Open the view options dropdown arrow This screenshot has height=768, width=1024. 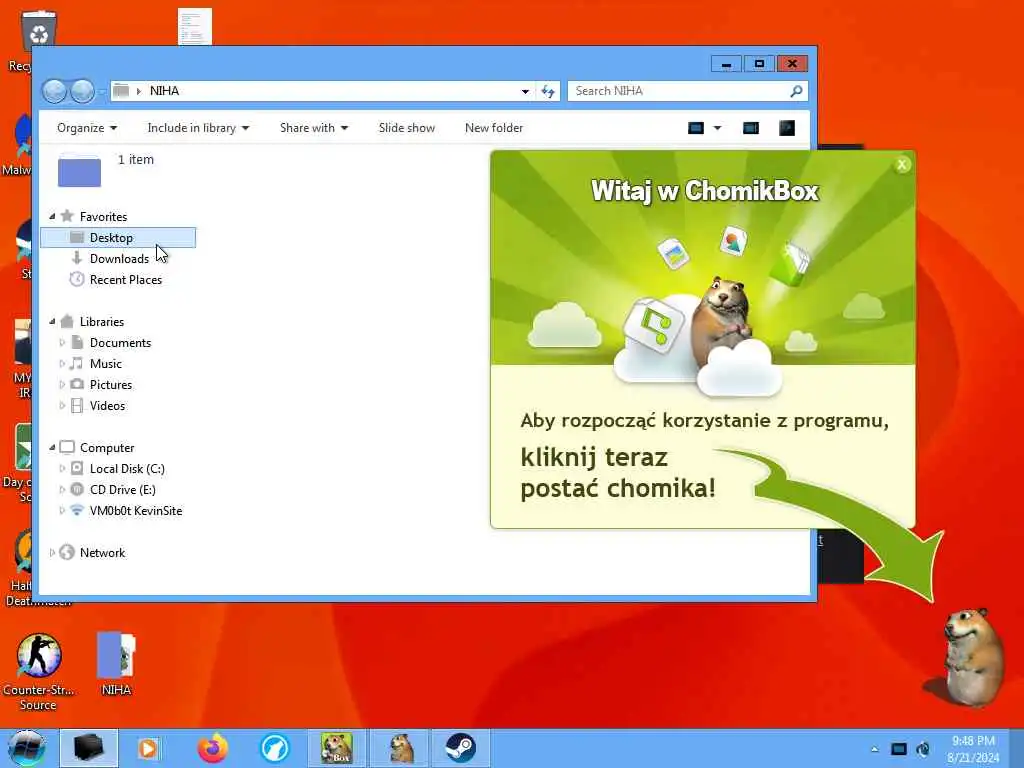(717, 128)
